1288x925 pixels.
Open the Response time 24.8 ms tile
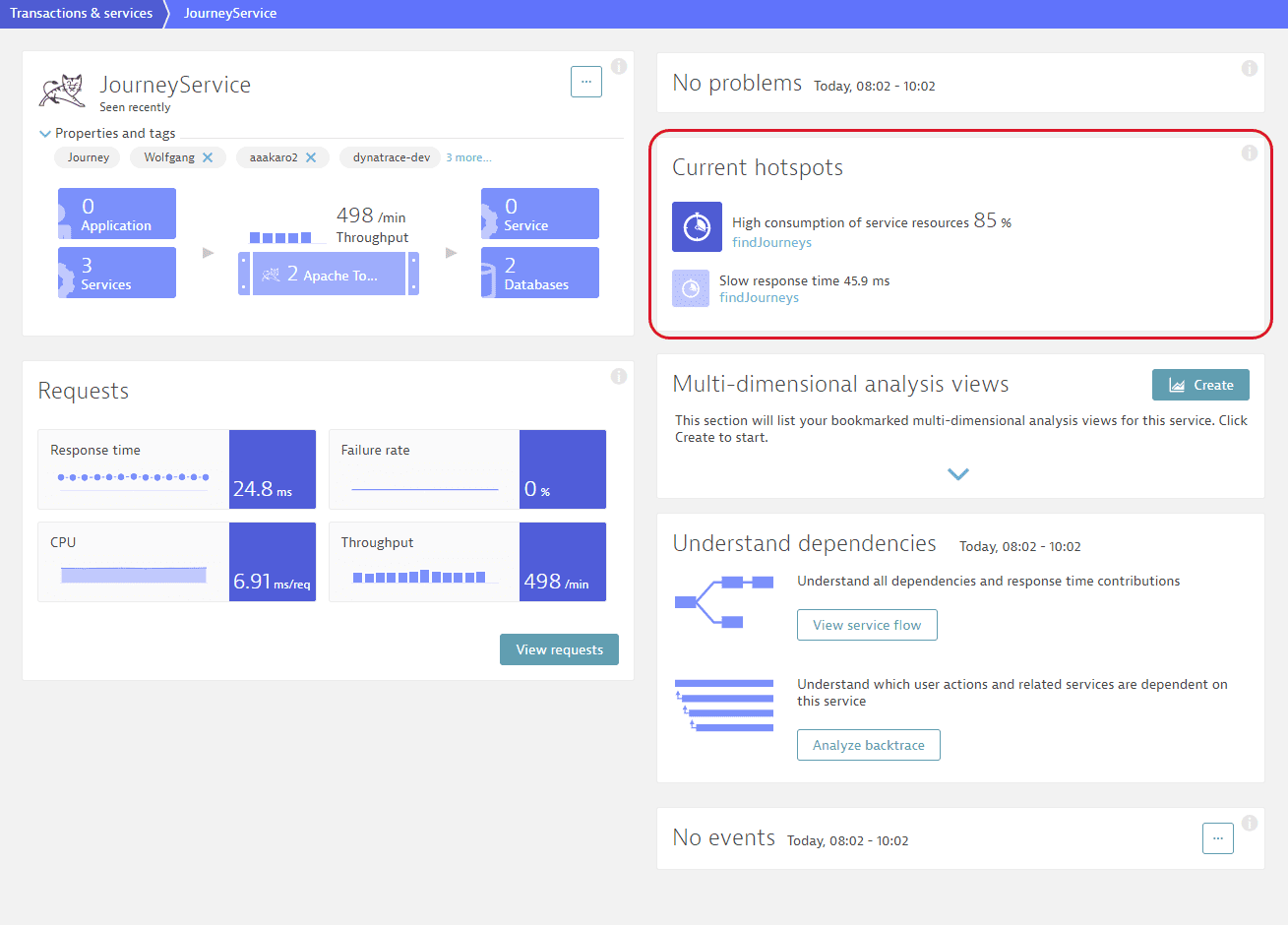(x=177, y=469)
